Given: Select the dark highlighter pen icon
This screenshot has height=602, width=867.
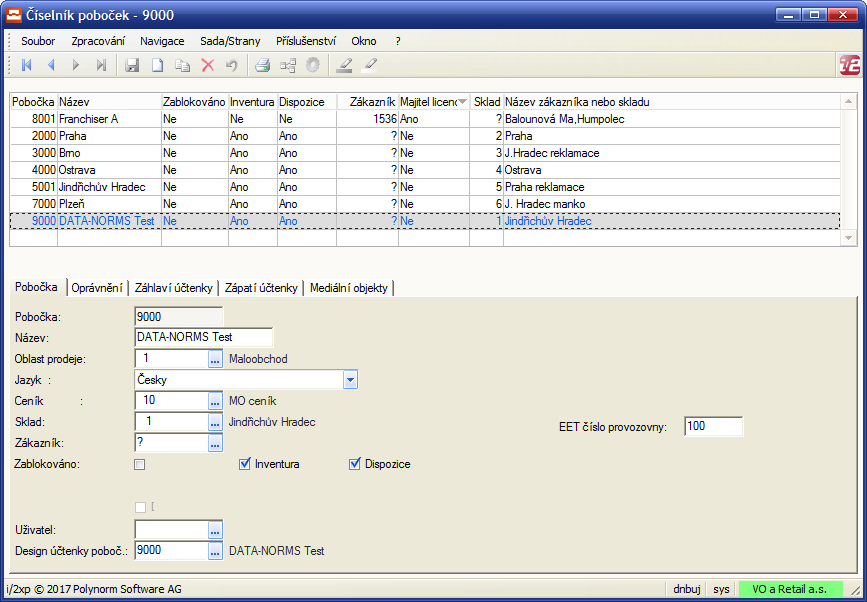Looking at the screenshot, I should tap(344, 65).
